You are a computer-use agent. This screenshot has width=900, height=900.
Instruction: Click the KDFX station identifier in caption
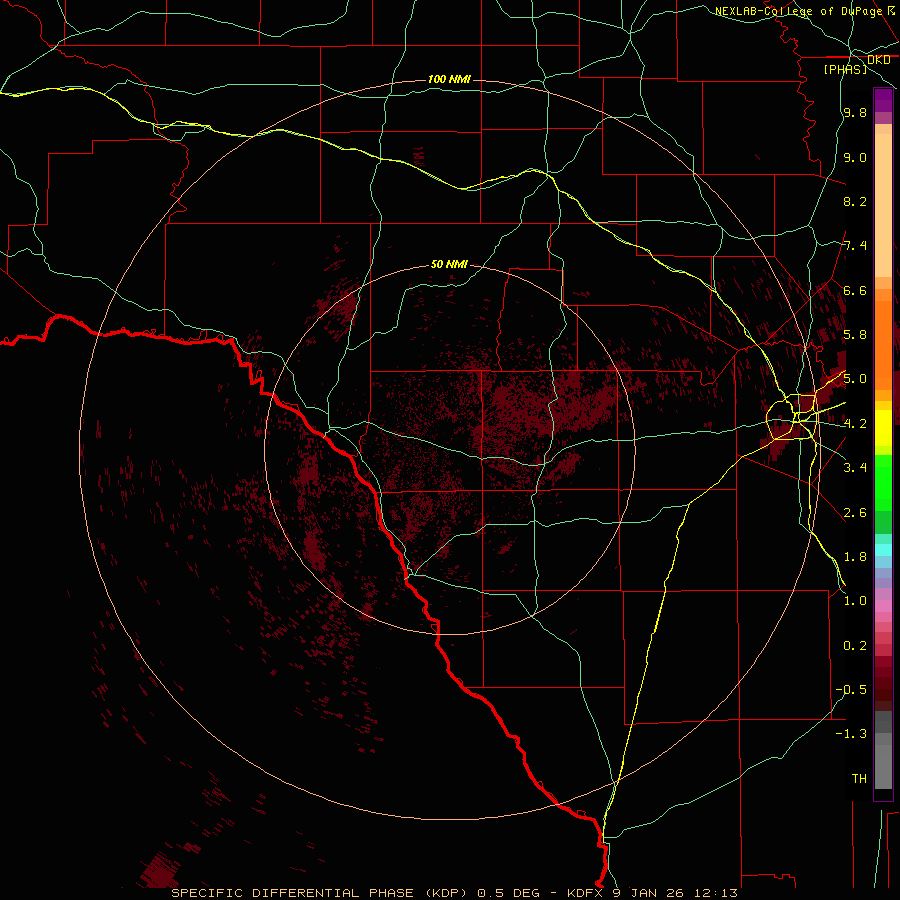coord(585,893)
